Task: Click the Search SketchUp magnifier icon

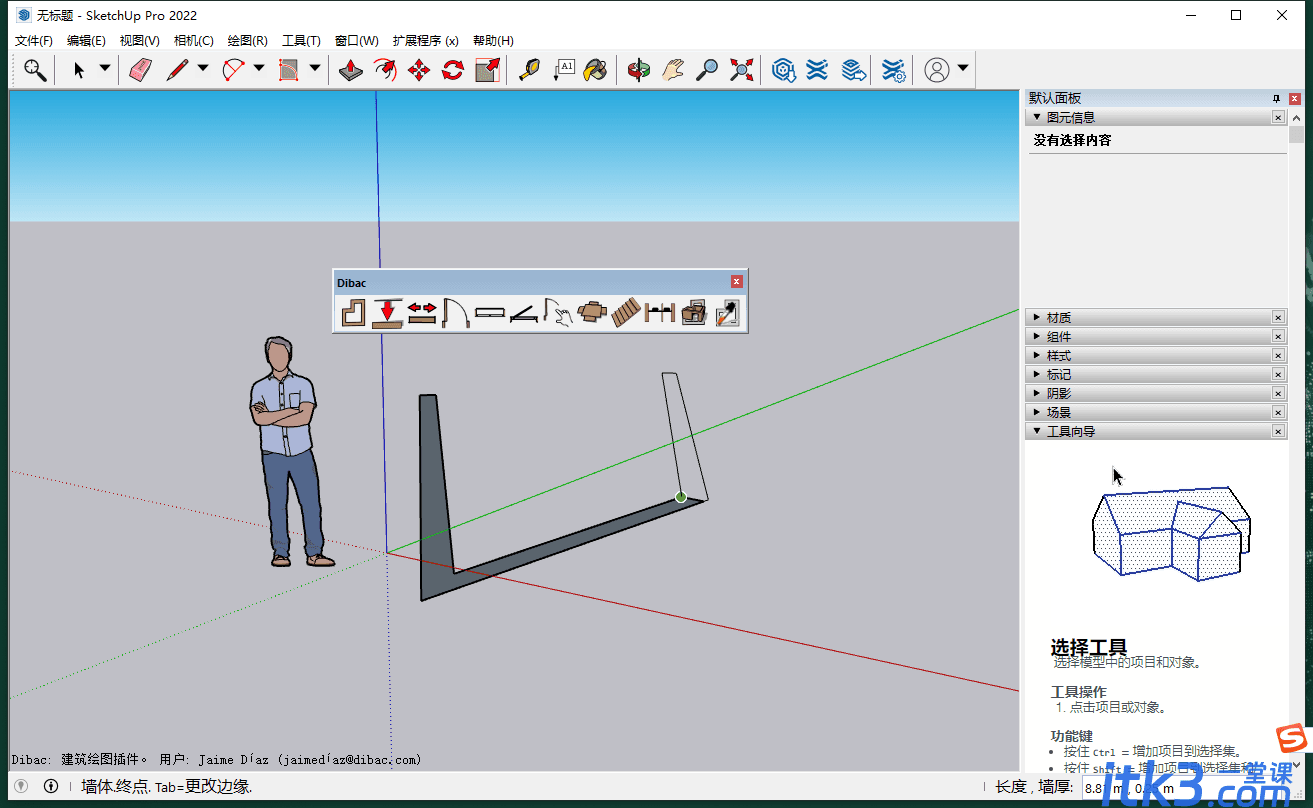Action: pyautogui.click(x=35, y=70)
